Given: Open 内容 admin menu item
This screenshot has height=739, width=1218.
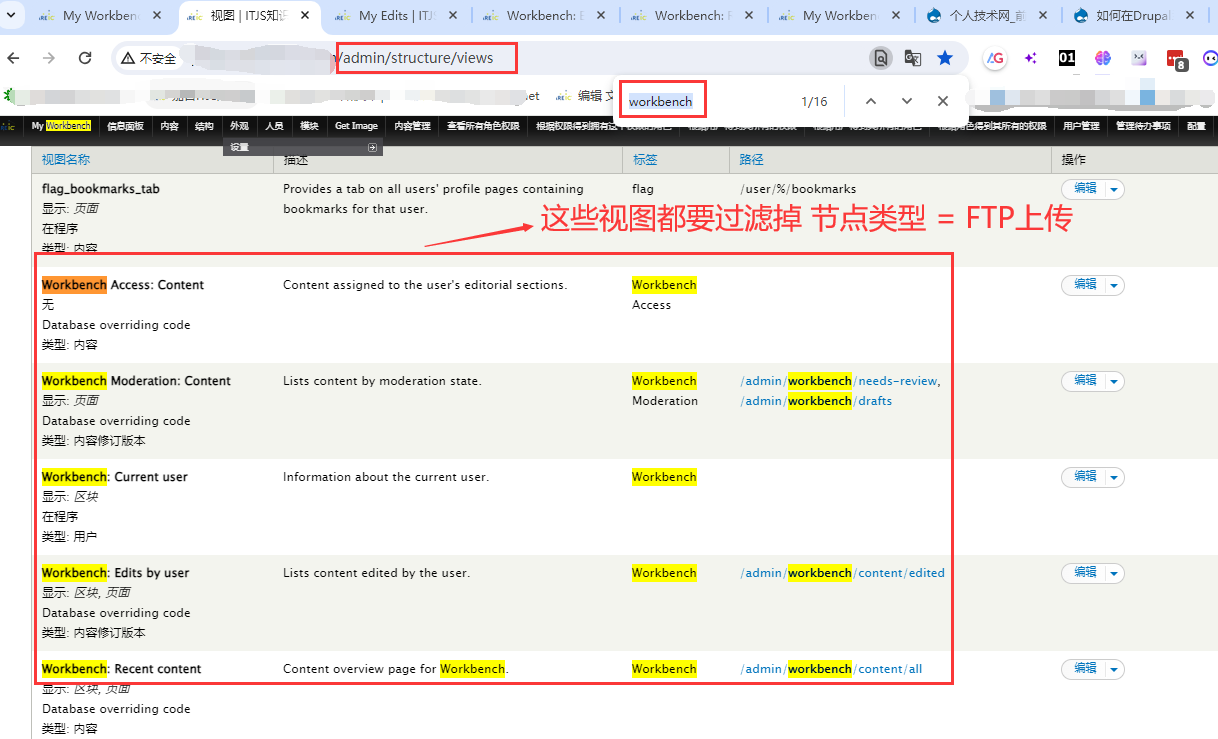Looking at the screenshot, I should pyautogui.click(x=169, y=126).
